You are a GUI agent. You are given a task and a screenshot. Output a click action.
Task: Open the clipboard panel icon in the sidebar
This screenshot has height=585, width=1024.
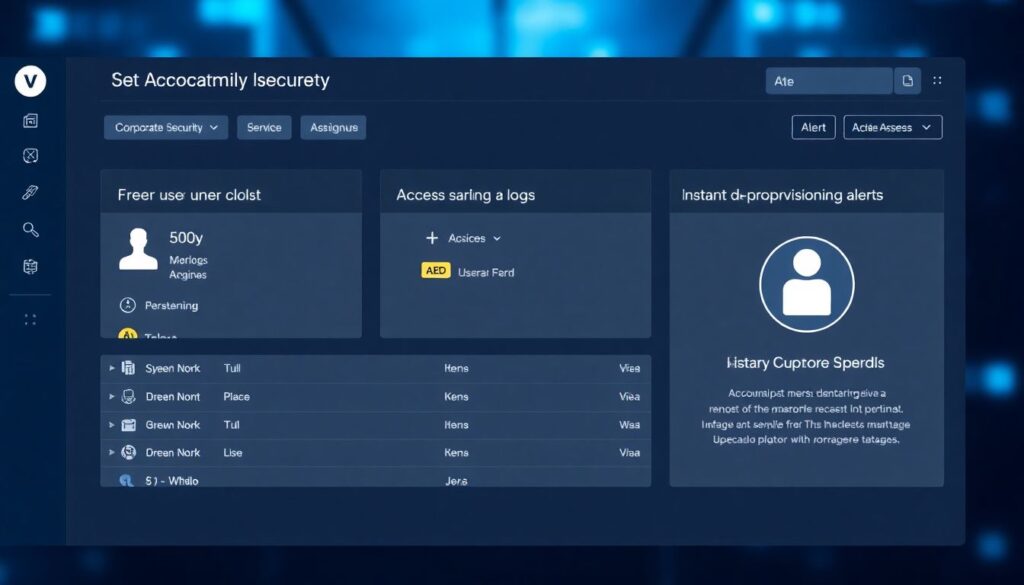[x=30, y=266]
